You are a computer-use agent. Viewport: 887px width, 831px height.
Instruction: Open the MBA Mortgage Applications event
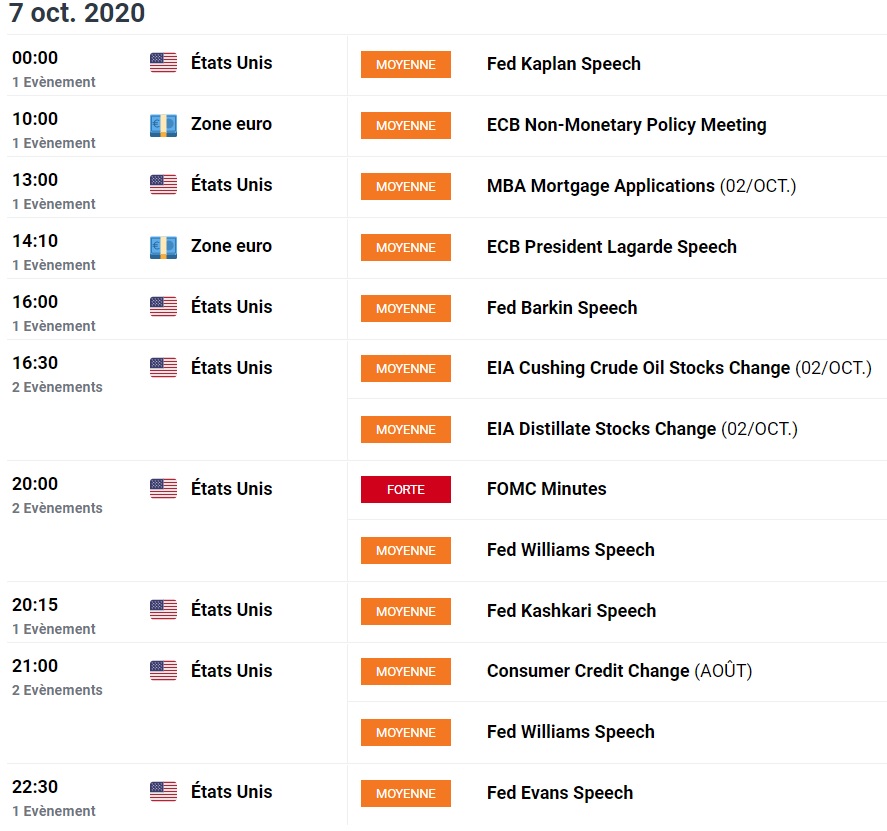pos(600,186)
